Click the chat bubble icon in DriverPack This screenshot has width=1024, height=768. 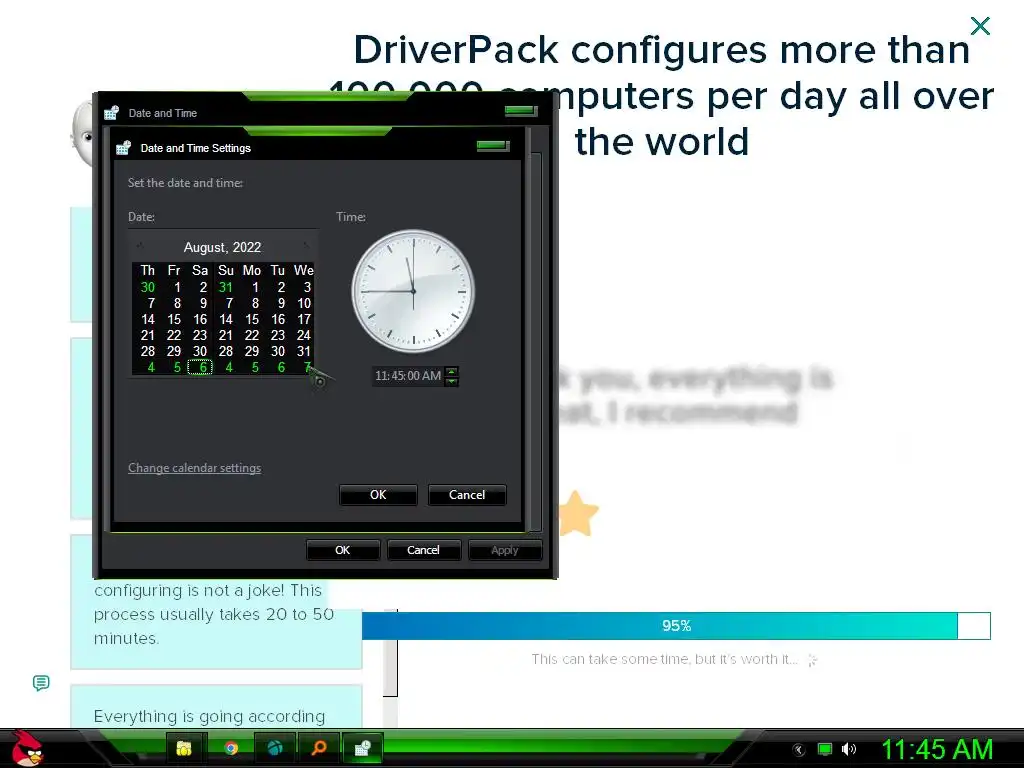coord(40,683)
